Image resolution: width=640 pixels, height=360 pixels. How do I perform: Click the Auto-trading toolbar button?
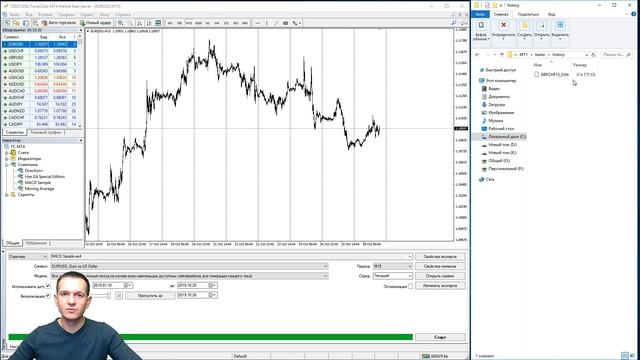click(x=59, y=23)
